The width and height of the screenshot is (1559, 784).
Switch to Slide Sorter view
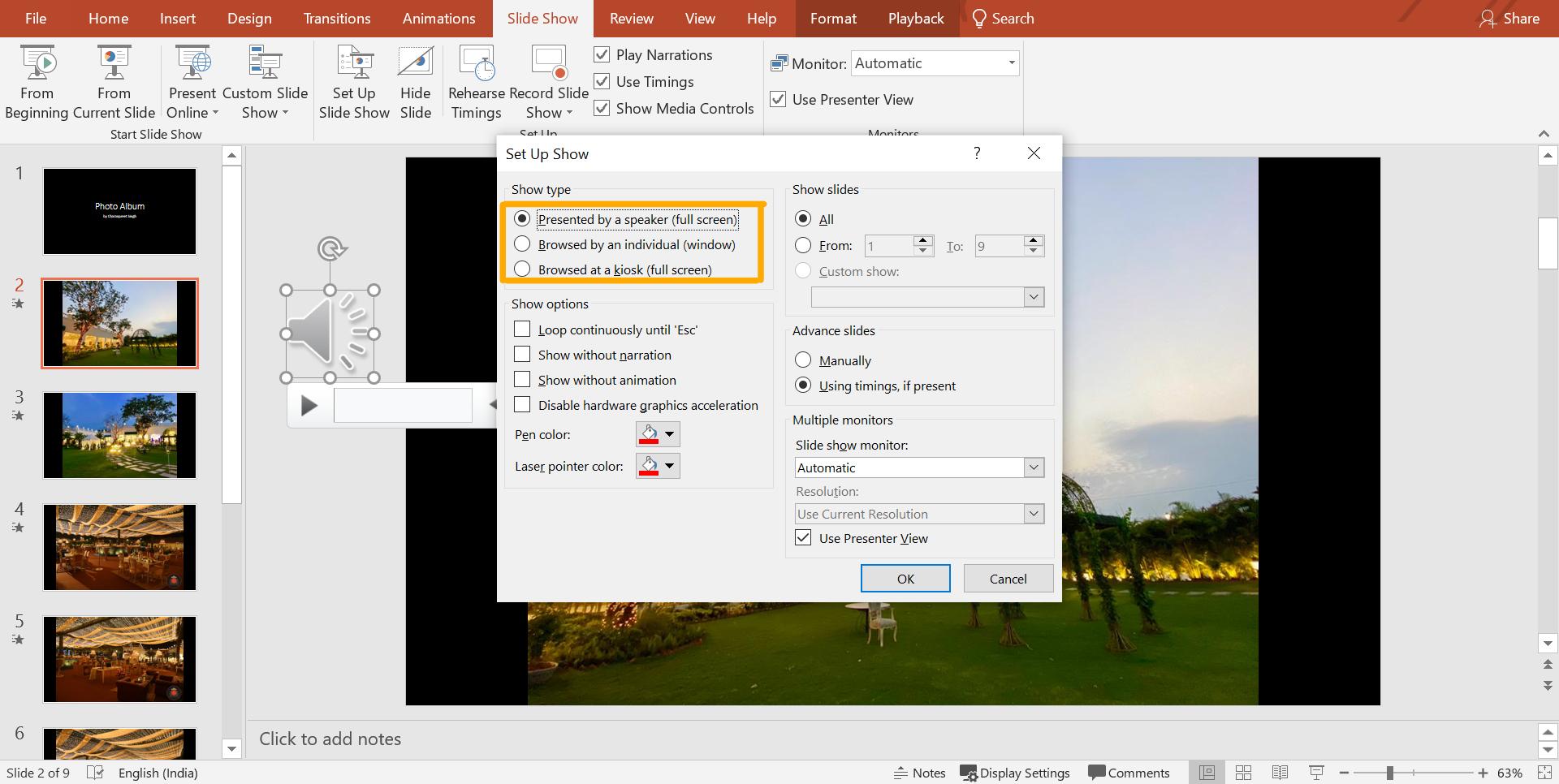coord(1244,773)
